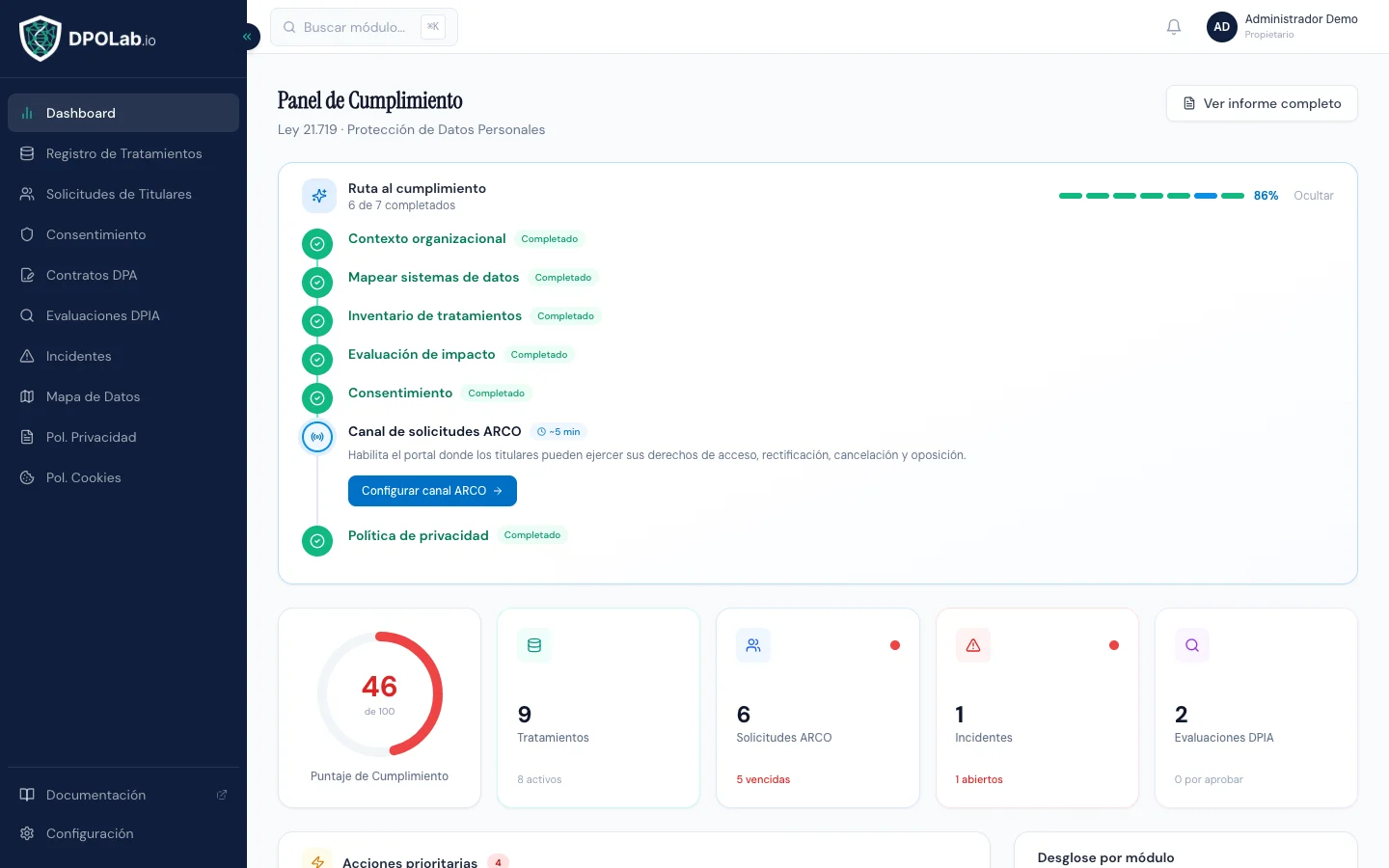Click the 86% progress bar segments
The width and height of the screenshot is (1389, 868).
(1152, 196)
